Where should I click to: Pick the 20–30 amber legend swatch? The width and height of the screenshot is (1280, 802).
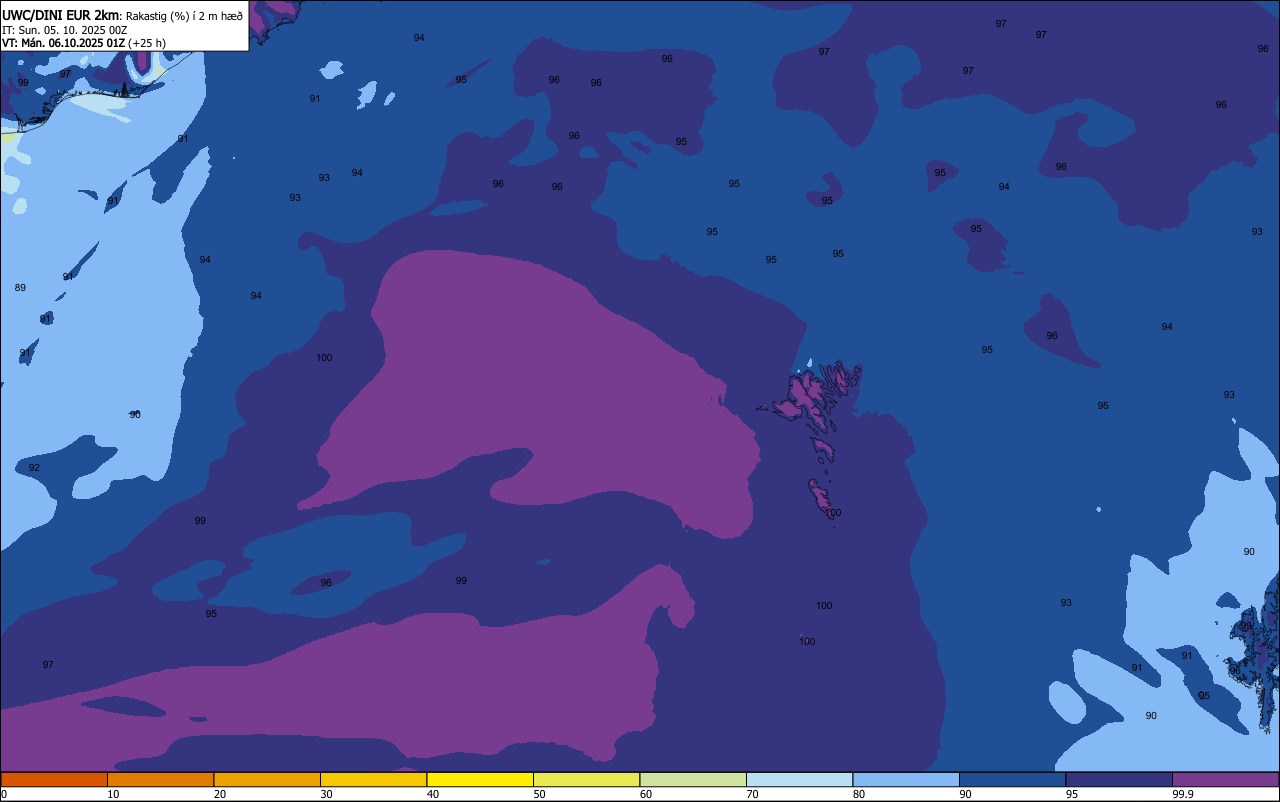(267, 779)
